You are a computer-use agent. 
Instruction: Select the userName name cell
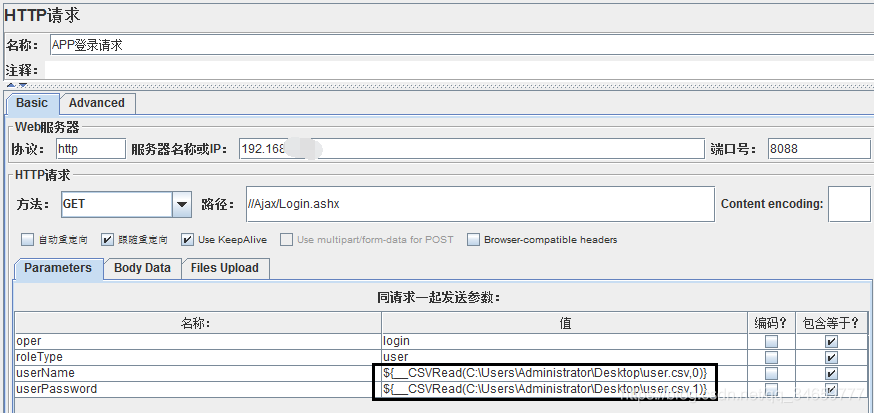coord(198,373)
